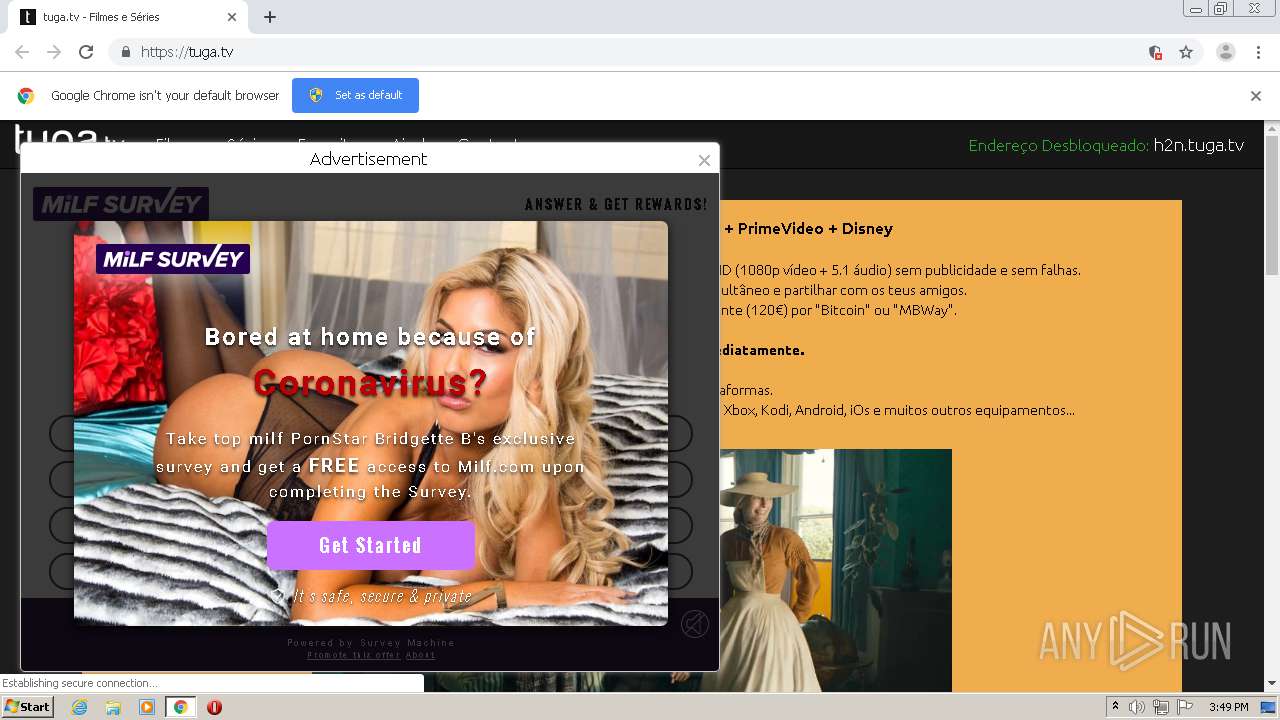Launch Internet Explorer from the taskbar
Image resolution: width=1280 pixels, height=720 pixels.
coord(79,707)
